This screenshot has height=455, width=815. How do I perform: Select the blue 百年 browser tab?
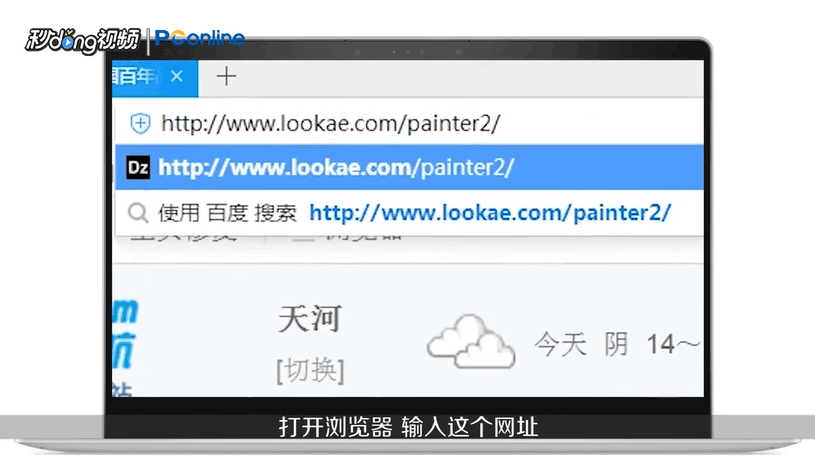(140, 77)
